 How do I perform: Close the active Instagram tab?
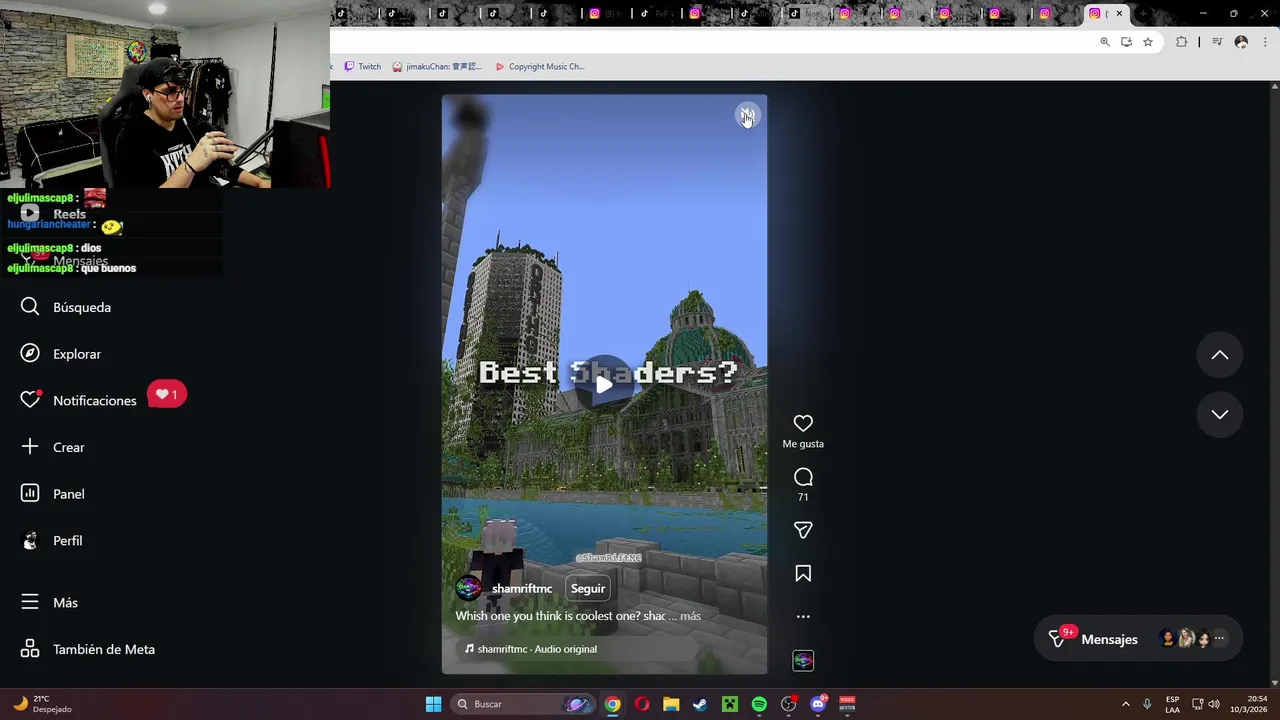click(1119, 14)
